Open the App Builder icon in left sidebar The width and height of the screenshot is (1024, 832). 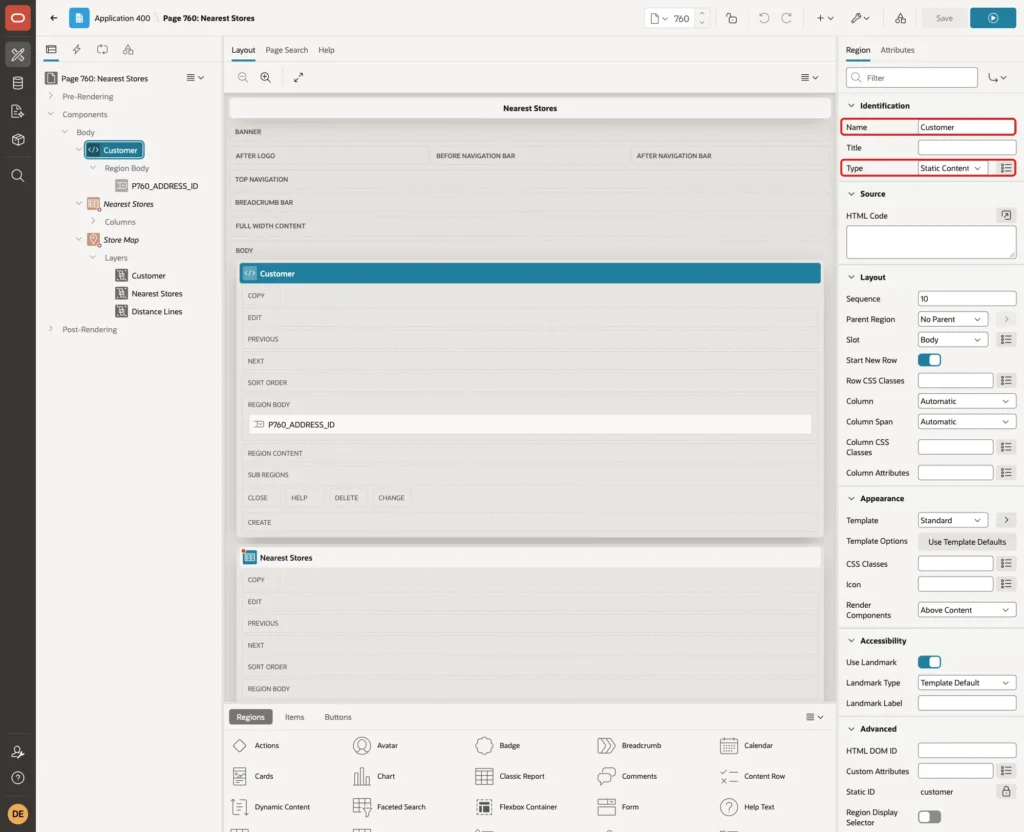pos(18,55)
